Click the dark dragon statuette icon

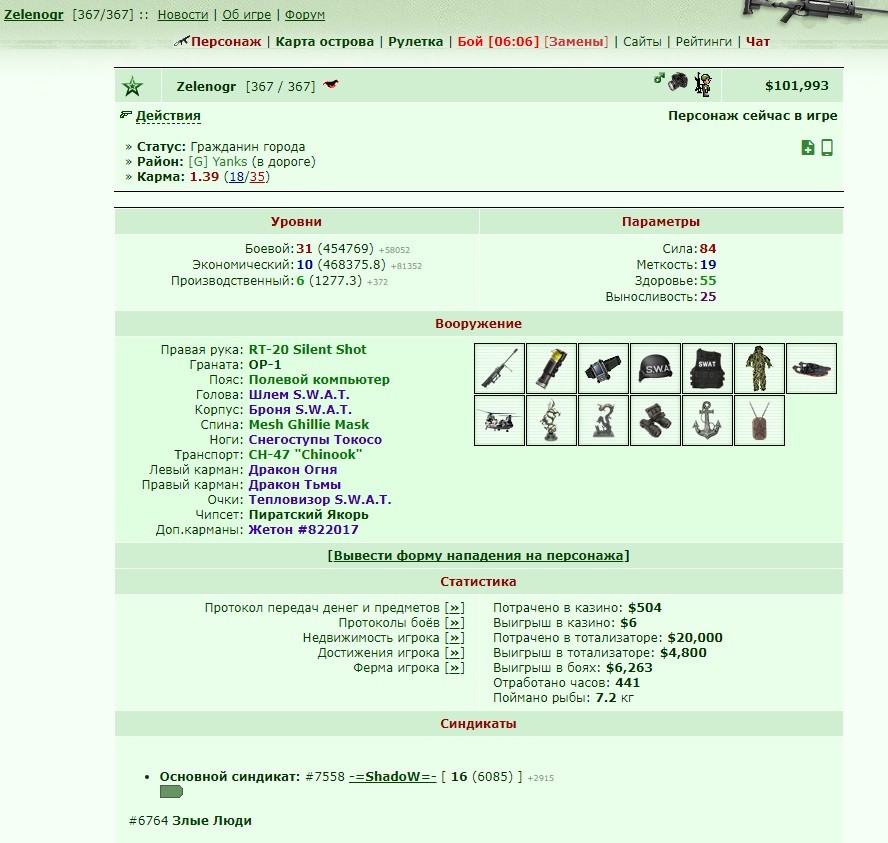coord(603,421)
